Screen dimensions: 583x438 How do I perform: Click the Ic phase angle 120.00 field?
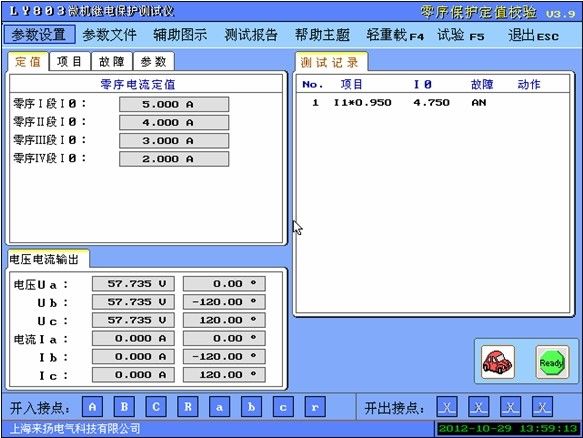tap(224, 375)
